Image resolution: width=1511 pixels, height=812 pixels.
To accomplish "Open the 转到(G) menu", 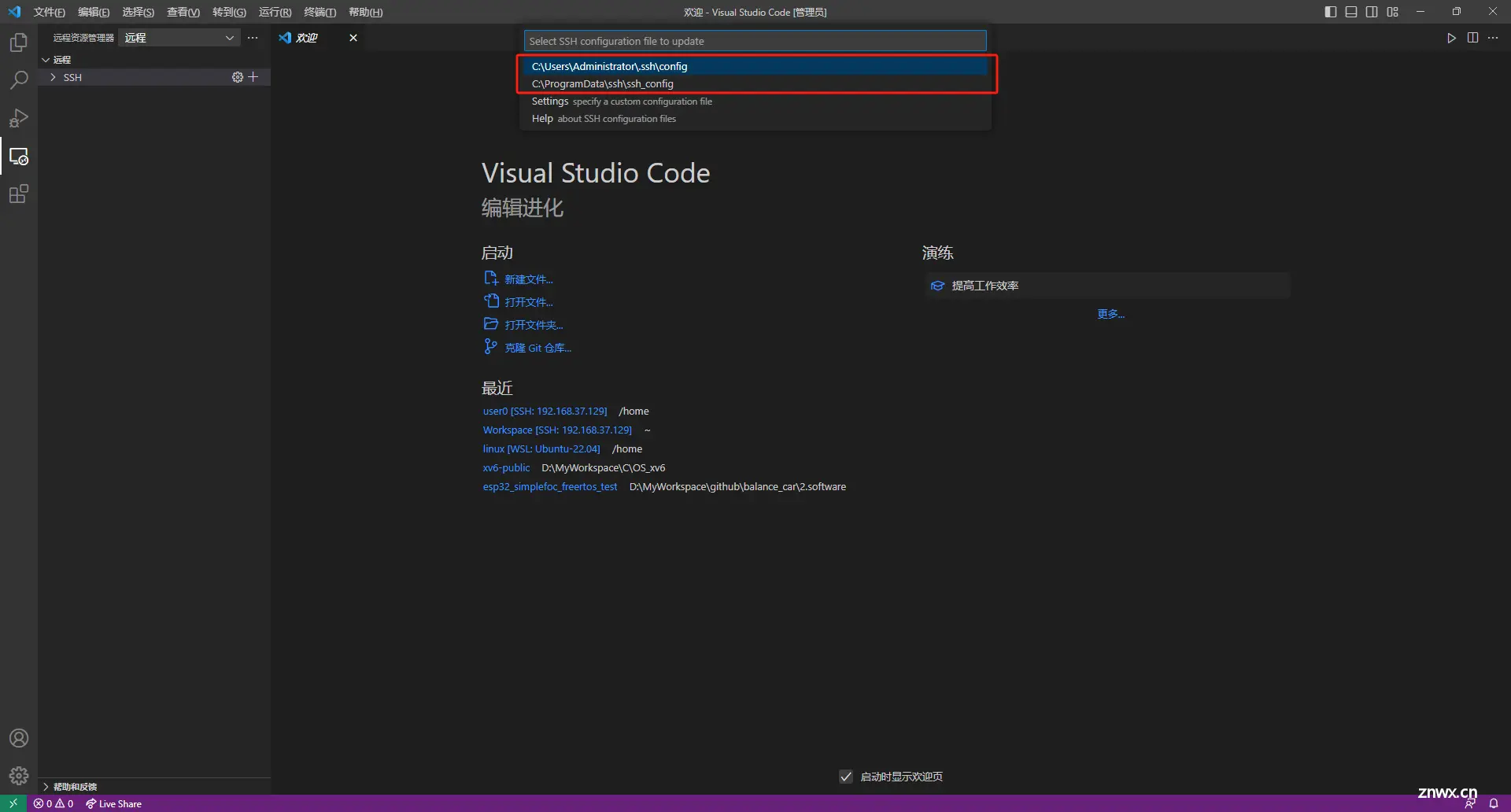I will tap(229, 12).
